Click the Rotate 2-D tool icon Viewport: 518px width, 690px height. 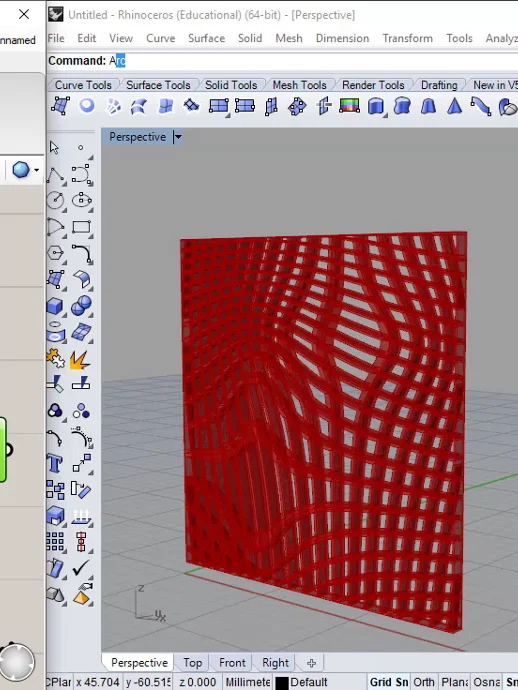coord(81,490)
